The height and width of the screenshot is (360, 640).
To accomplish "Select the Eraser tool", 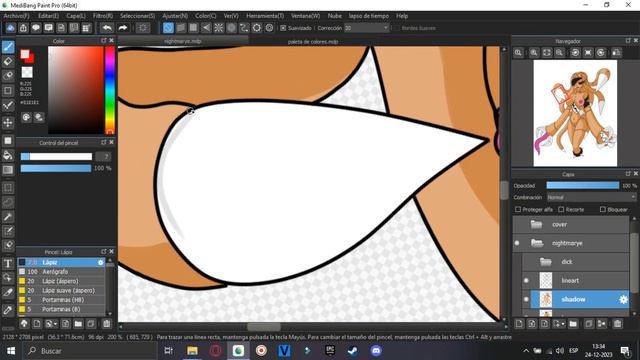I will tap(8, 61).
